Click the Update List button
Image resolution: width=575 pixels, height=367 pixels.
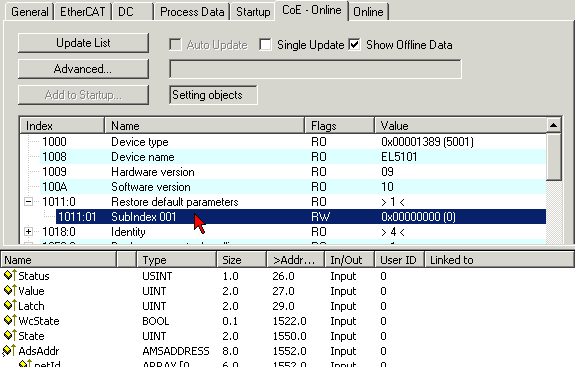click(83, 43)
